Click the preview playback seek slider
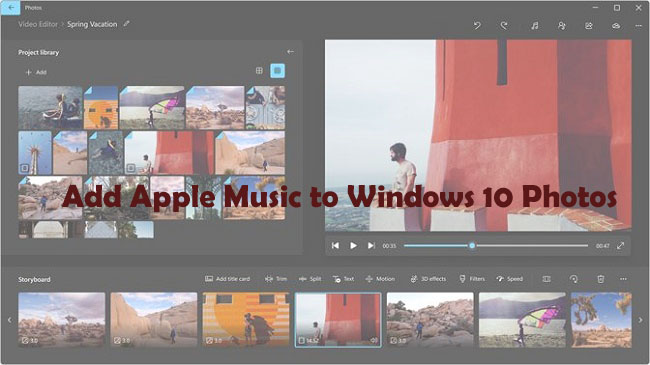This screenshot has width=650, height=365. coord(496,246)
